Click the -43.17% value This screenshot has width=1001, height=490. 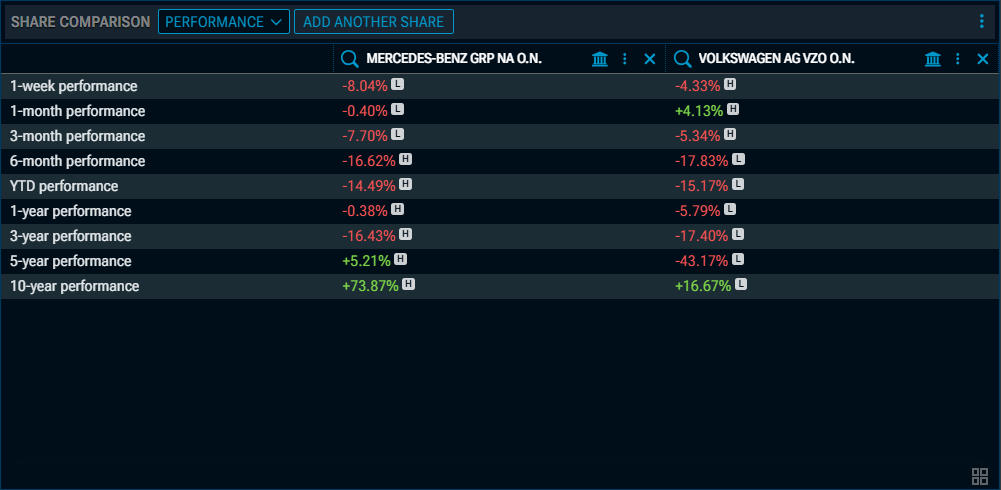(x=702, y=261)
